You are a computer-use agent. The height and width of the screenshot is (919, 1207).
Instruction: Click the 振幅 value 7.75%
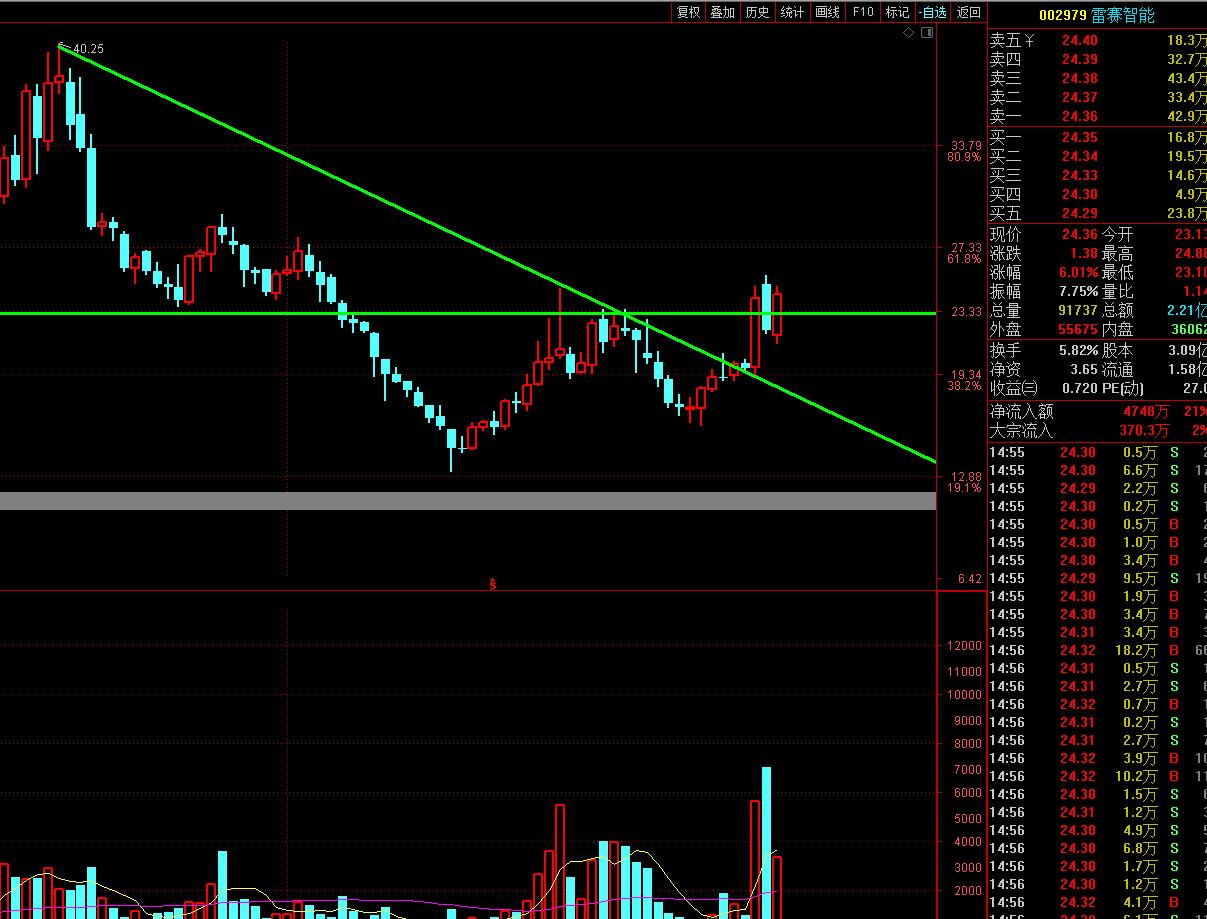coord(1077,292)
